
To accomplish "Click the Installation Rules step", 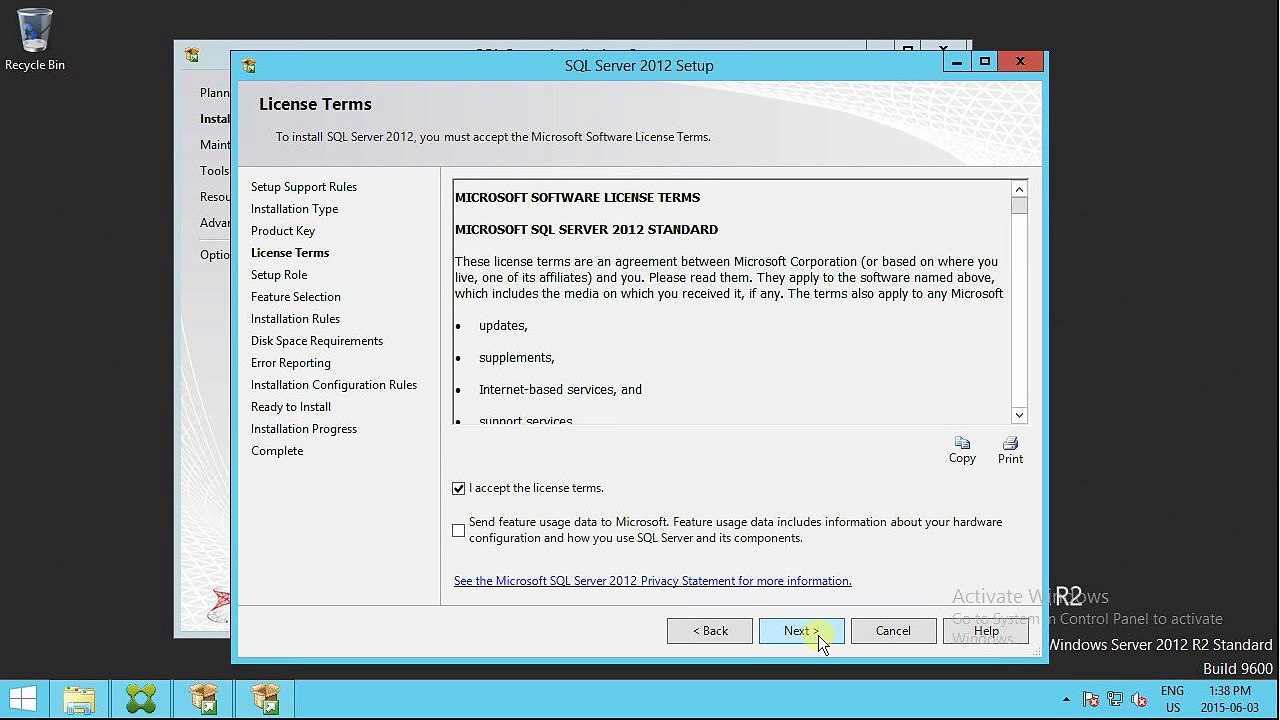I will (x=295, y=319).
